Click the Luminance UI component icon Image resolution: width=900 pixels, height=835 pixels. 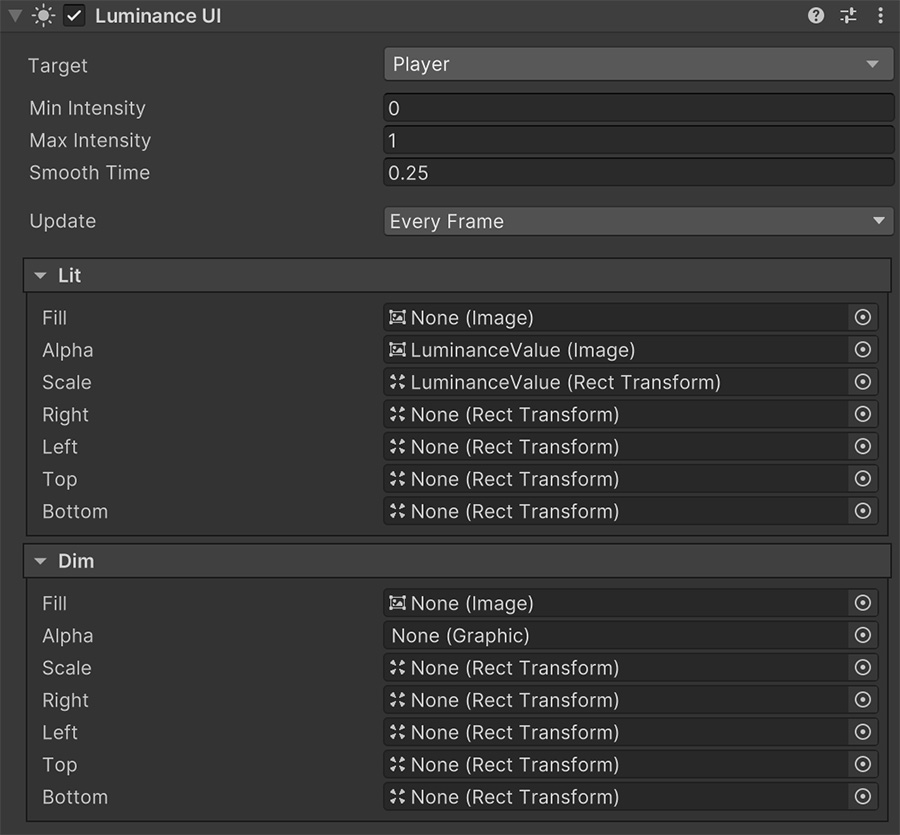coord(43,15)
